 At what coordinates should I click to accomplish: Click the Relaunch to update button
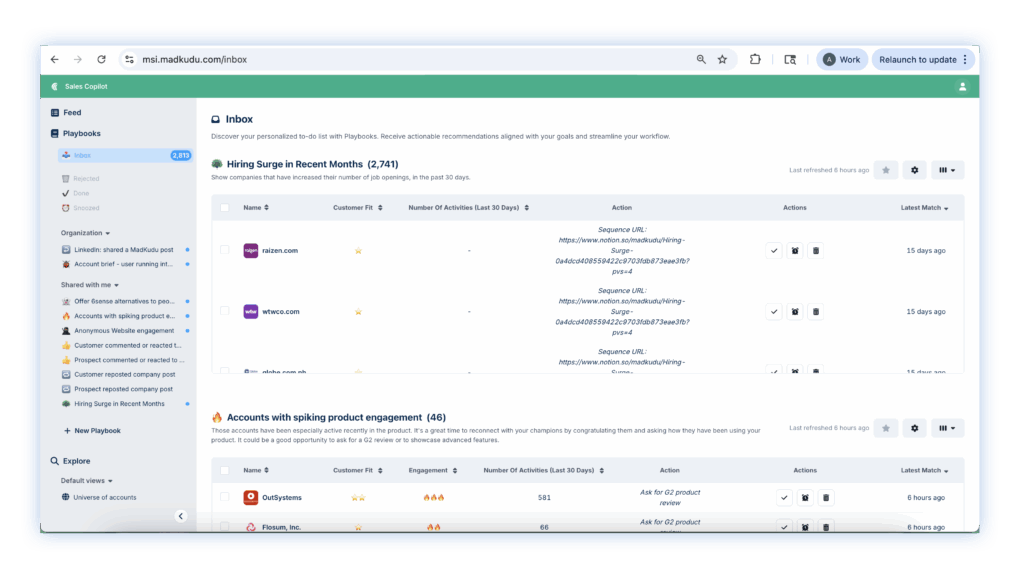[922, 59]
